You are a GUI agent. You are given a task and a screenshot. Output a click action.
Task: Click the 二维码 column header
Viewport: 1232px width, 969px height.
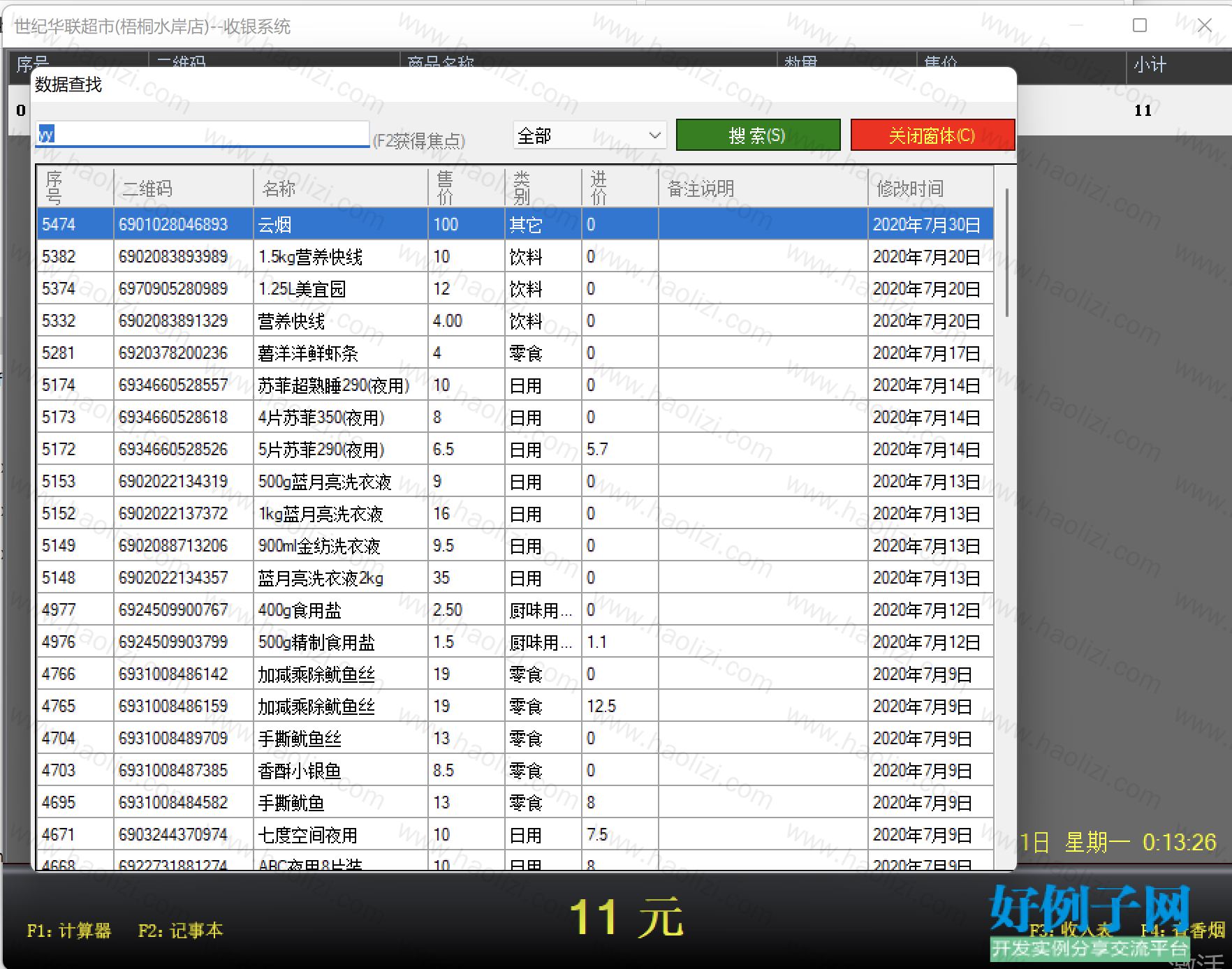[183, 188]
